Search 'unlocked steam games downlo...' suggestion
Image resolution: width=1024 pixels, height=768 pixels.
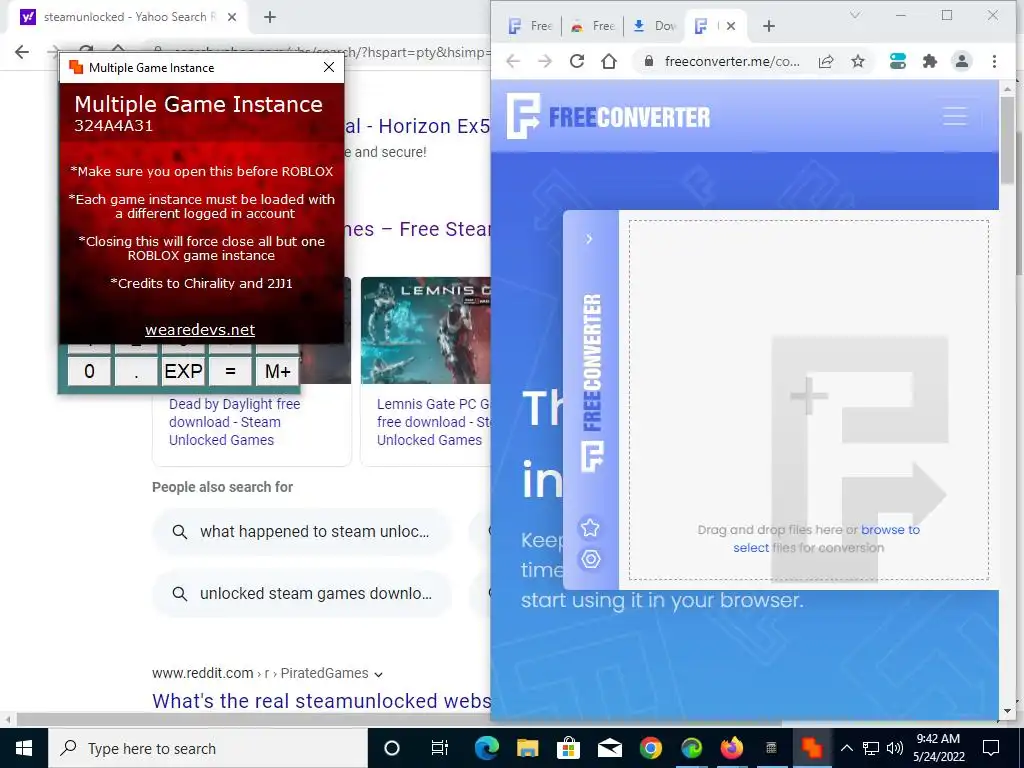[x=302, y=594]
